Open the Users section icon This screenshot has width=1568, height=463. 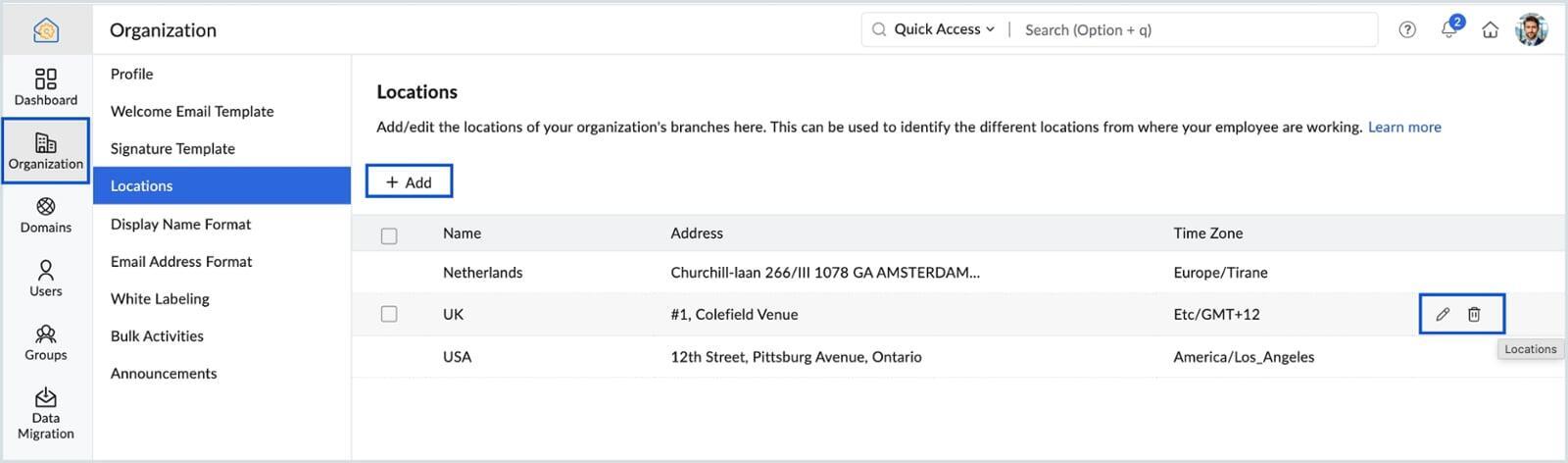click(45, 279)
